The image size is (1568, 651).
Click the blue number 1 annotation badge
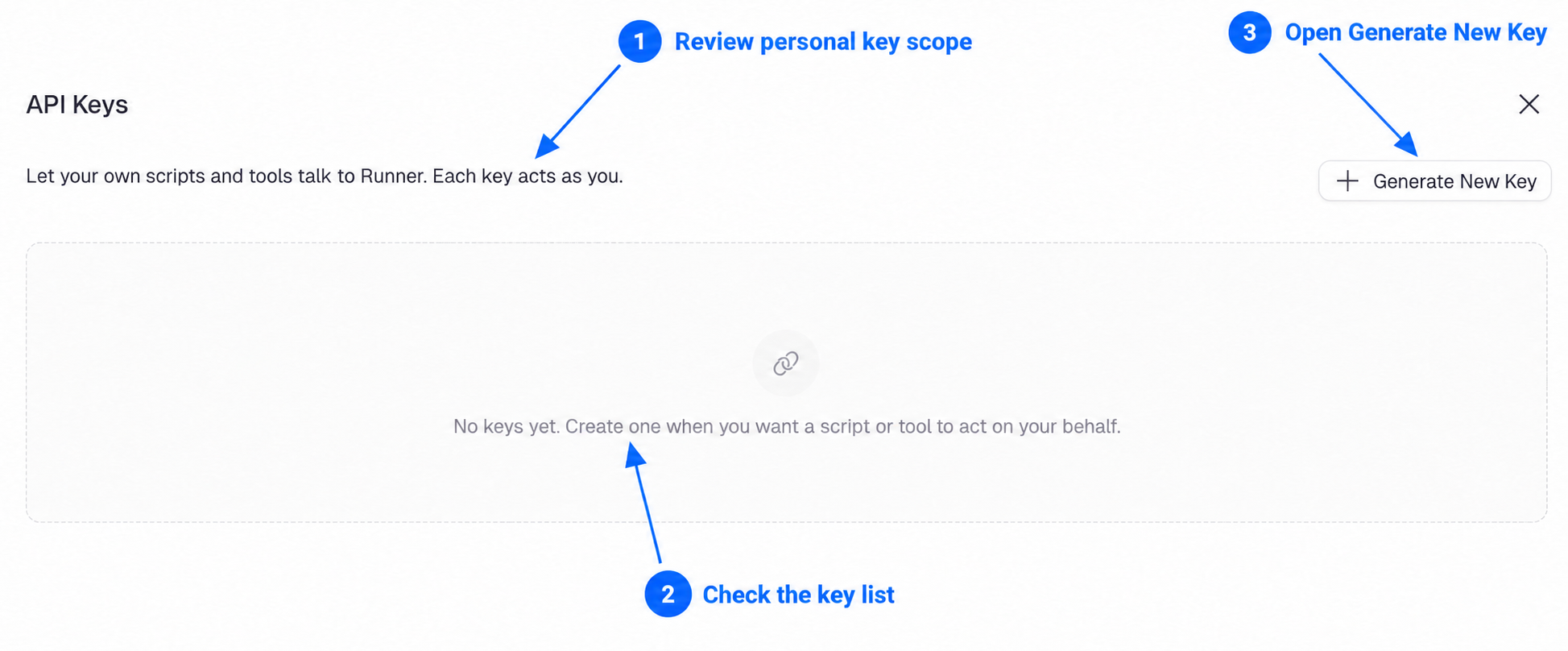[640, 41]
